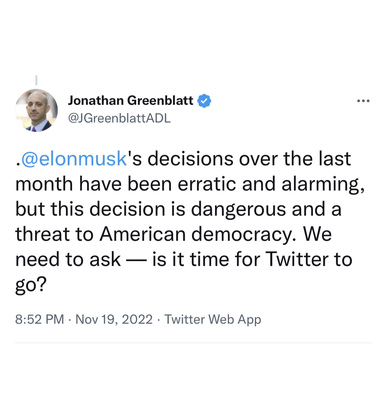The height and width of the screenshot is (413, 386).
Task: Visit the @JGreenblattADL handle
Action: (x=119, y=118)
